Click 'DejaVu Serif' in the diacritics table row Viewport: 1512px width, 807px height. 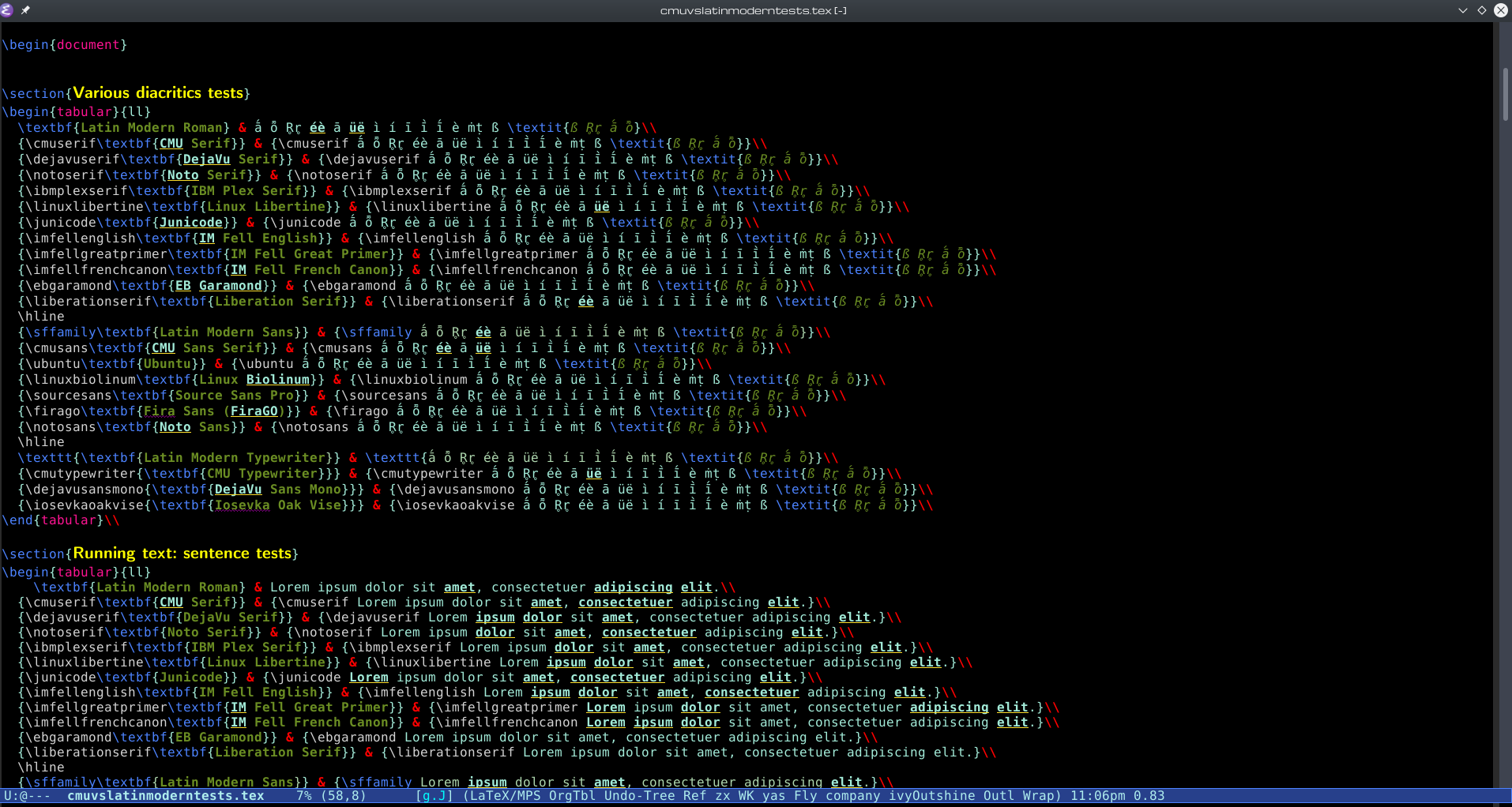231,160
